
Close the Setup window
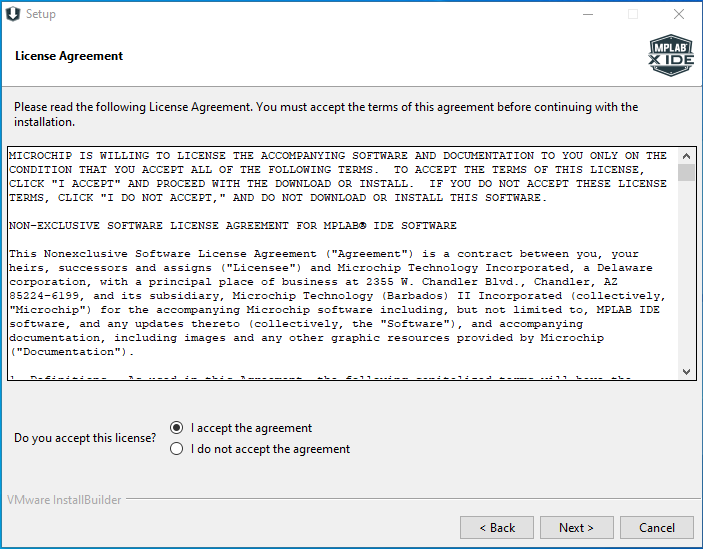pyautogui.click(x=679, y=14)
